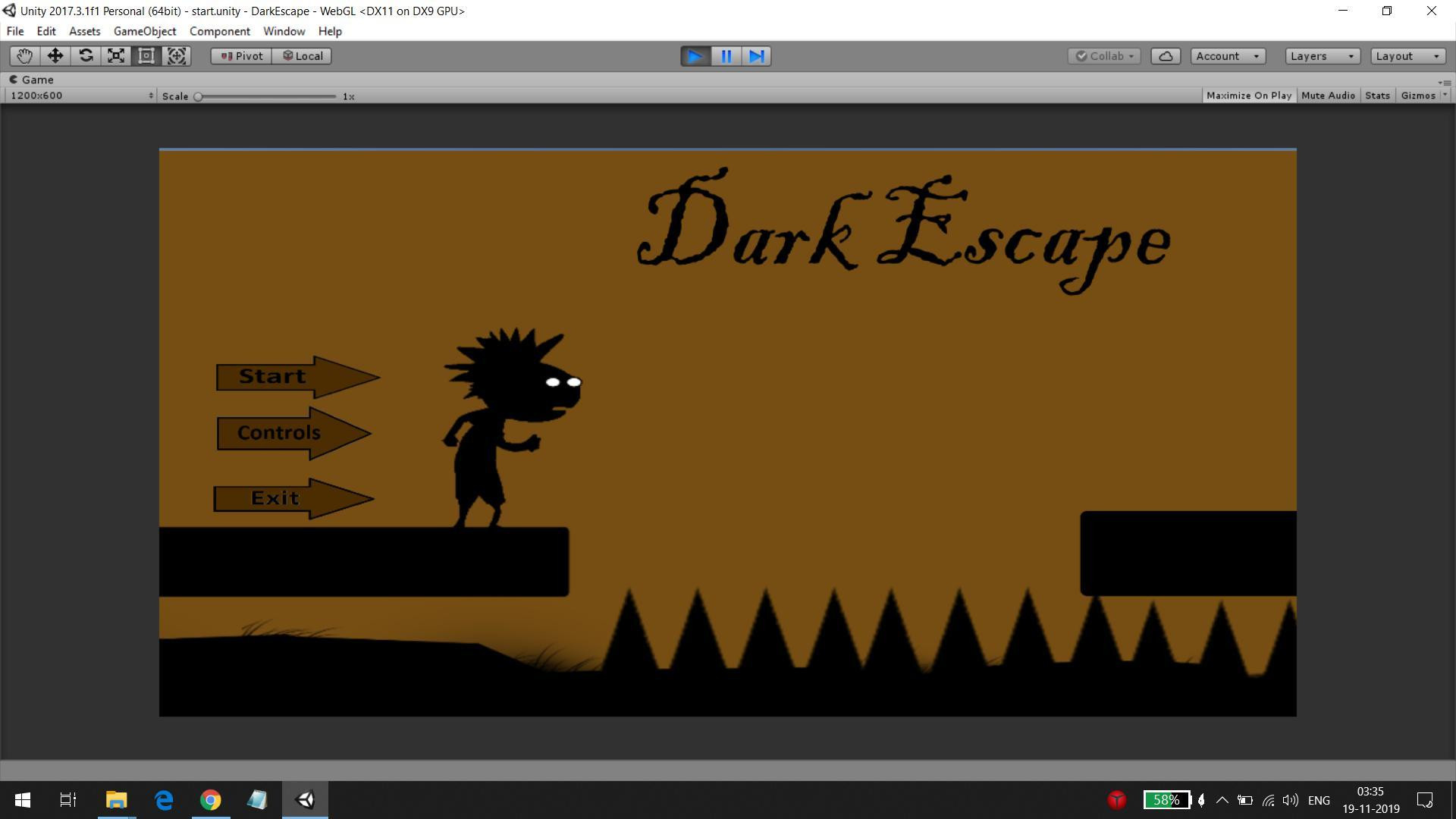Toggle Pivot handle position
Image resolution: width=1456 pixels, height=819 pixels.
click(241, 56)
